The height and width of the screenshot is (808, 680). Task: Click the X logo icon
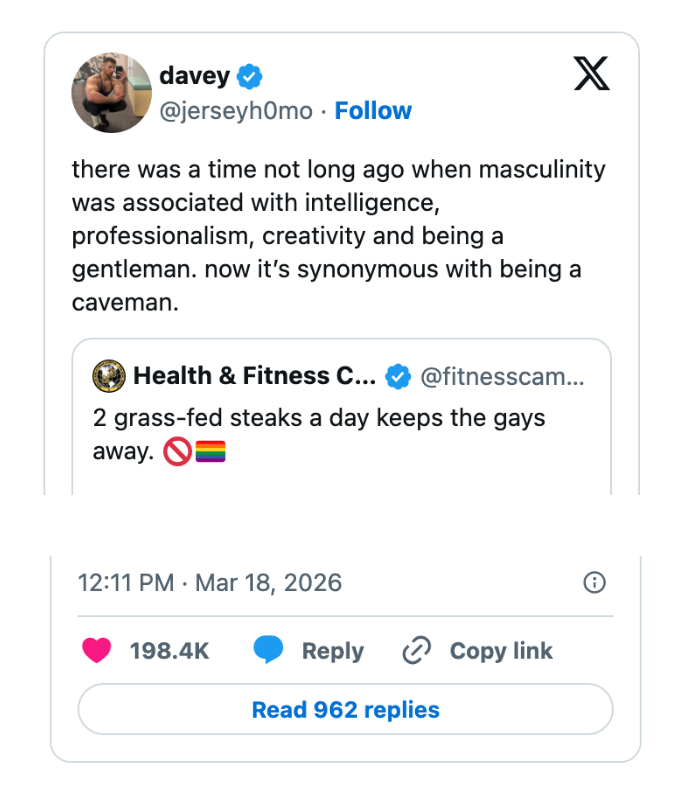point(591,74)
